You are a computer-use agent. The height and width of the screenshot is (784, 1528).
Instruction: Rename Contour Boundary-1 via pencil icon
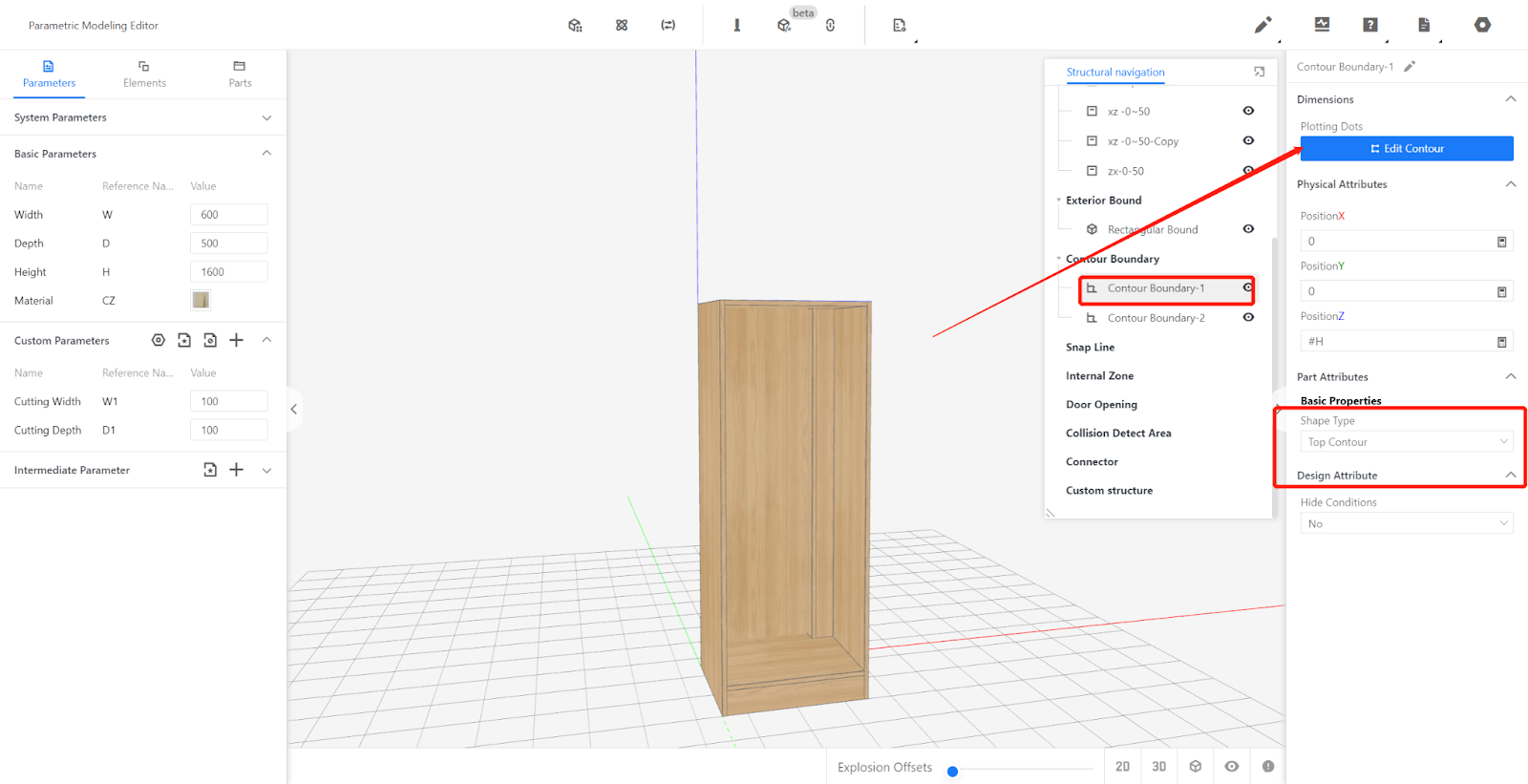(x=1410, y=67)
